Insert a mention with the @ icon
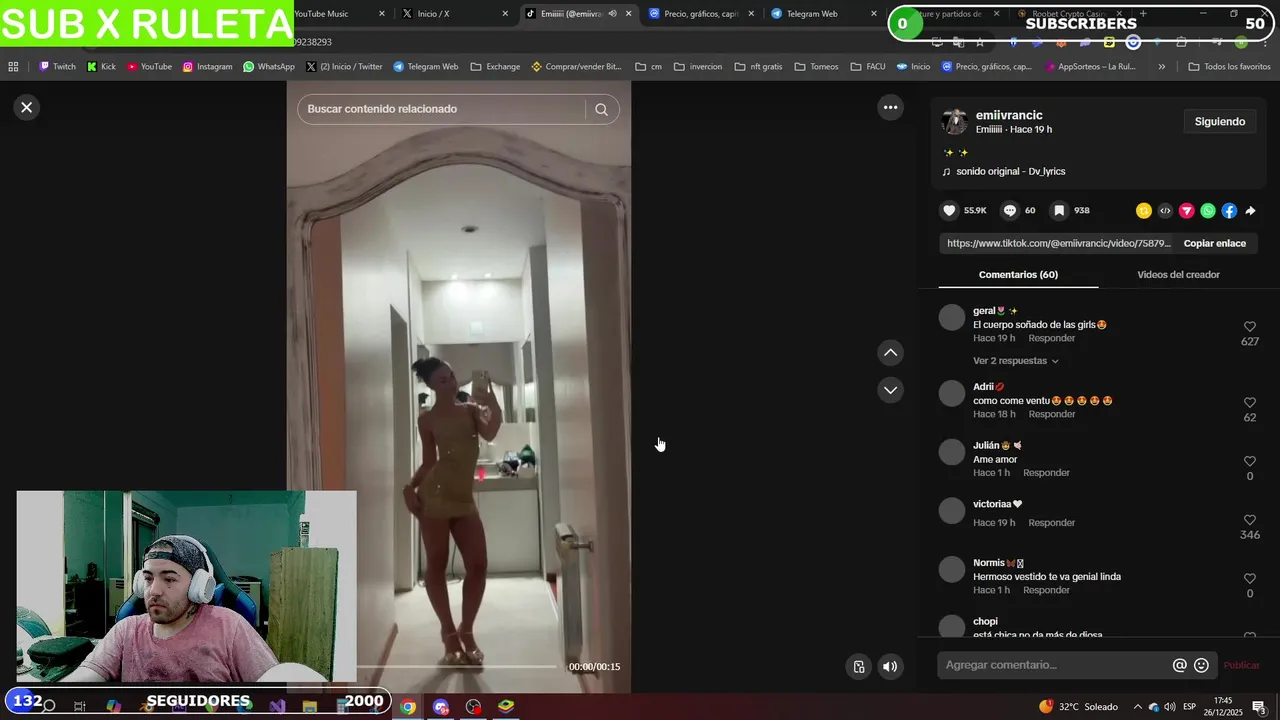This screenshot has width=1280, height=720. 1180,665
